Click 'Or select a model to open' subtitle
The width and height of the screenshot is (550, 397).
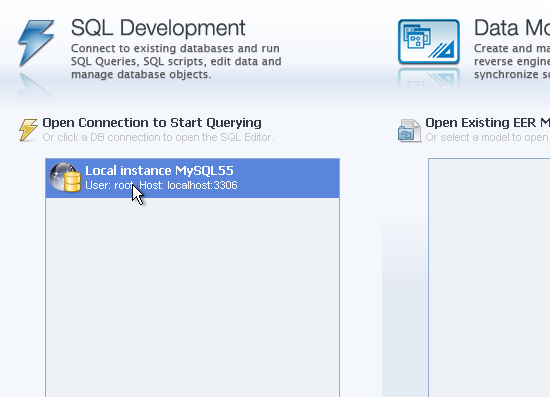pyautogui.click(x=488, y=137)
